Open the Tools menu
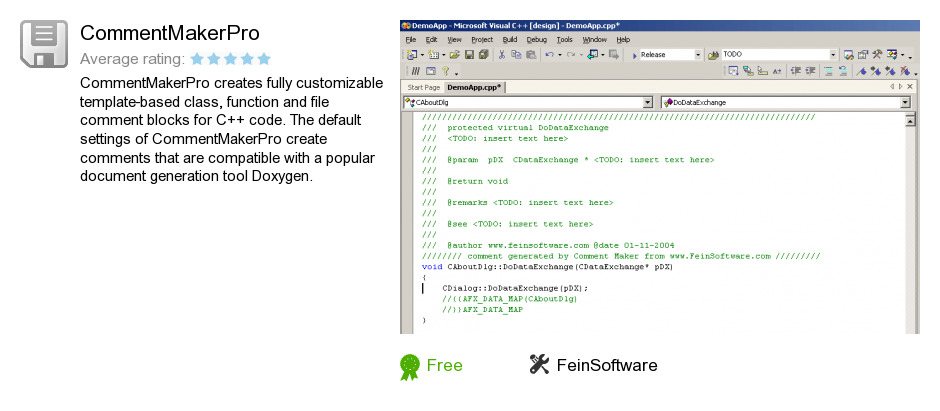This screenshot has width=940, height=411. click(564, 40)
